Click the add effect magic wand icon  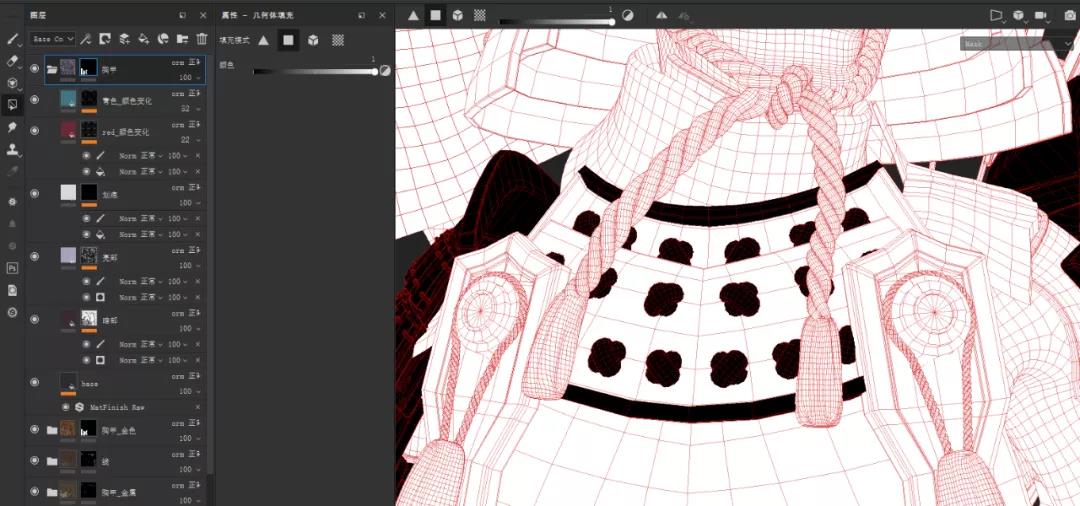pyautogui.click(x=86, y=39)
